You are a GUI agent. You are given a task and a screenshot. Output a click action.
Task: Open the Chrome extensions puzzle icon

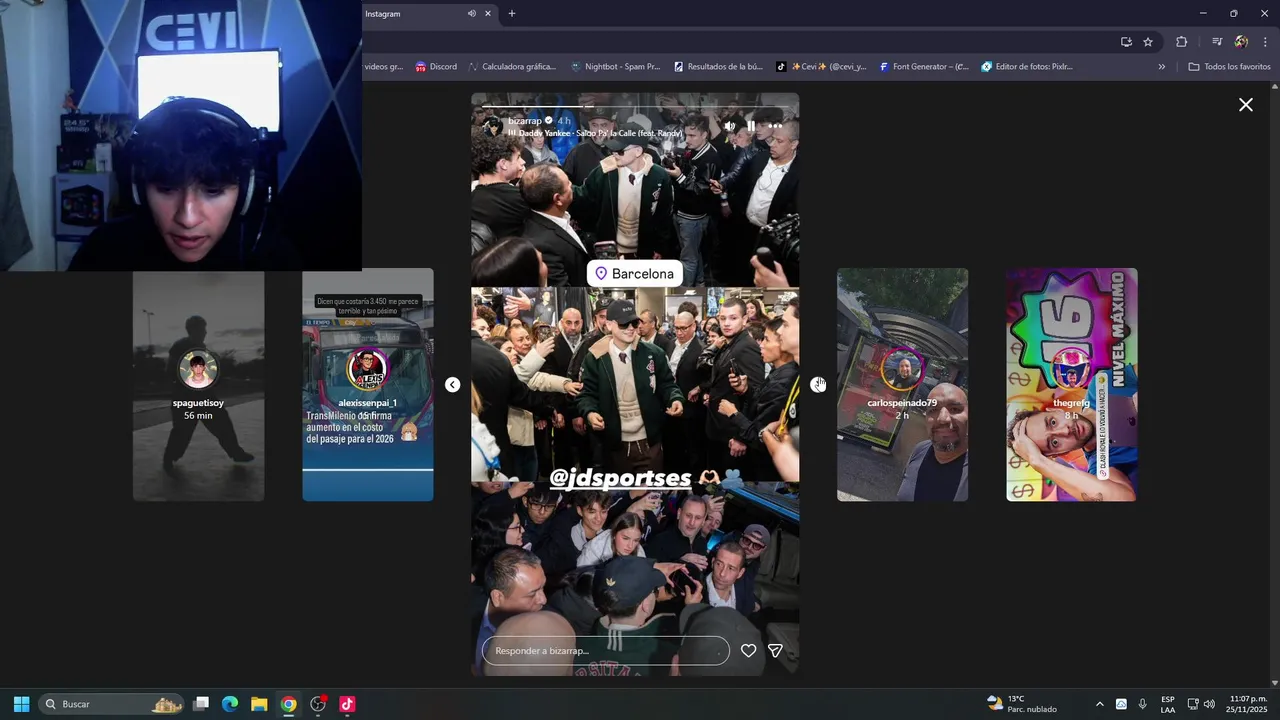coord(1182,42)
